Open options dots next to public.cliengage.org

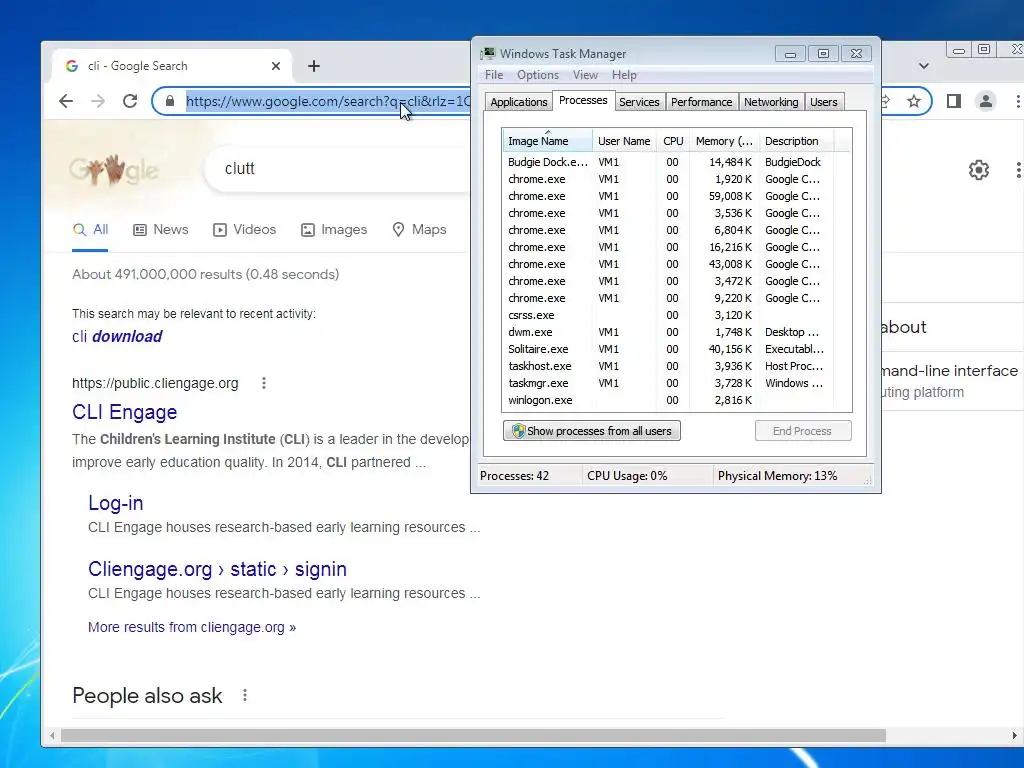pos(264,383)
